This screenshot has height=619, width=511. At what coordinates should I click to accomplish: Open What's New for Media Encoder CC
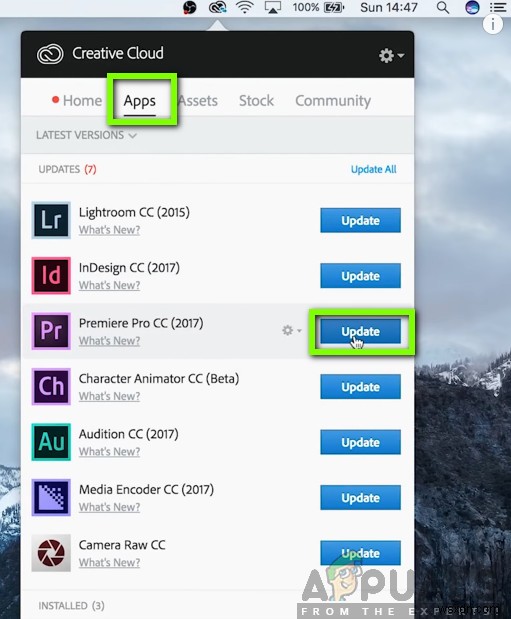pyautogui.click(x=109, y=506)
